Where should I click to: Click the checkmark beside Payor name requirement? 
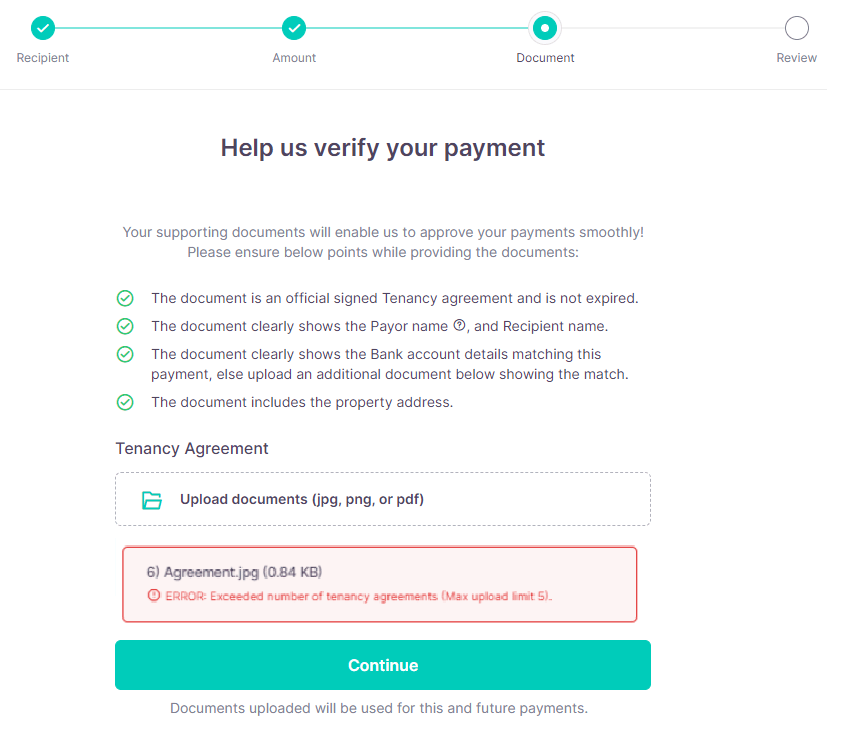[x=125, y=326]
